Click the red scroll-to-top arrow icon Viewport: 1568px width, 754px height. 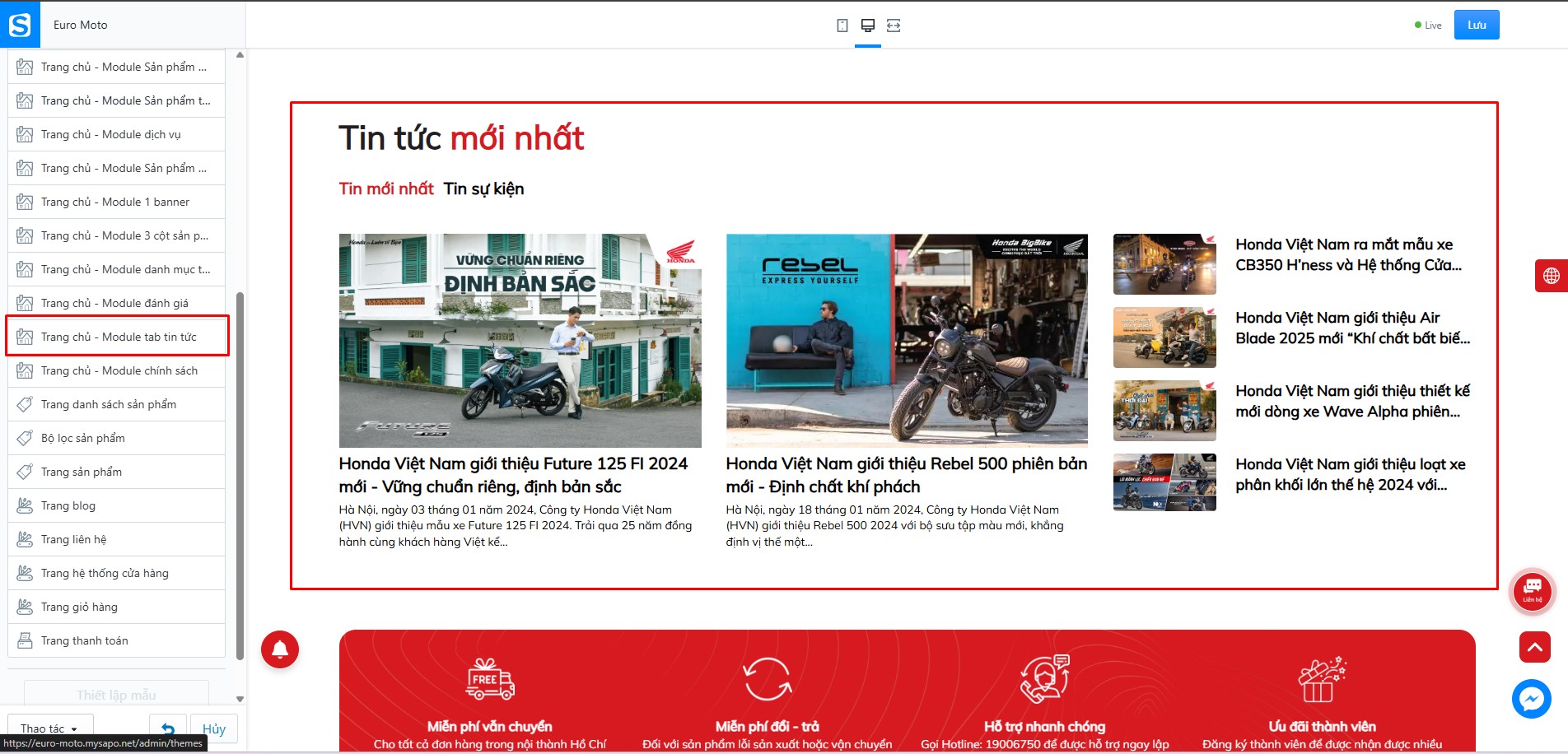(1535, 647)
